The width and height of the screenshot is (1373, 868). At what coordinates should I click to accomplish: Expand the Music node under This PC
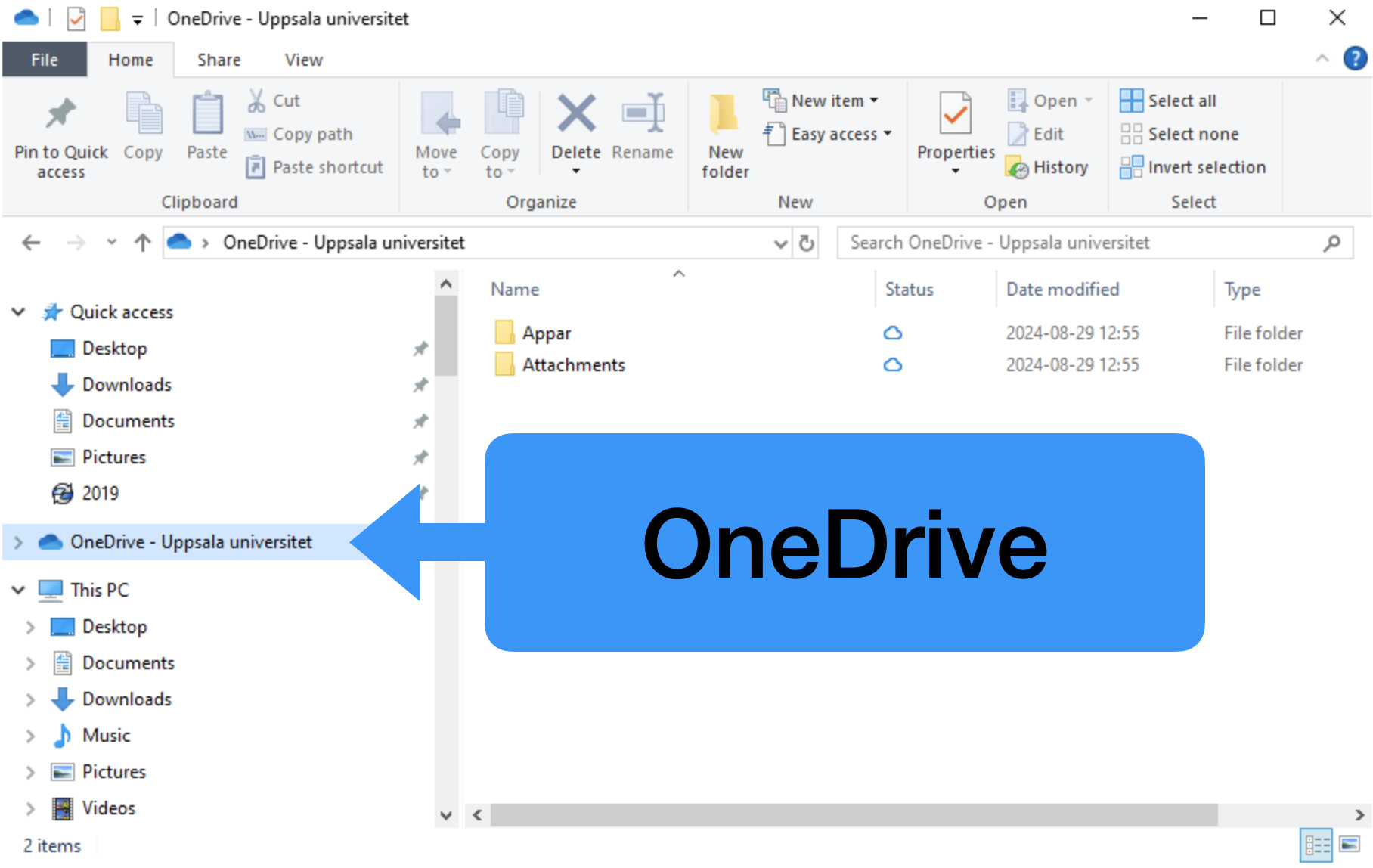tap(30, 736)
